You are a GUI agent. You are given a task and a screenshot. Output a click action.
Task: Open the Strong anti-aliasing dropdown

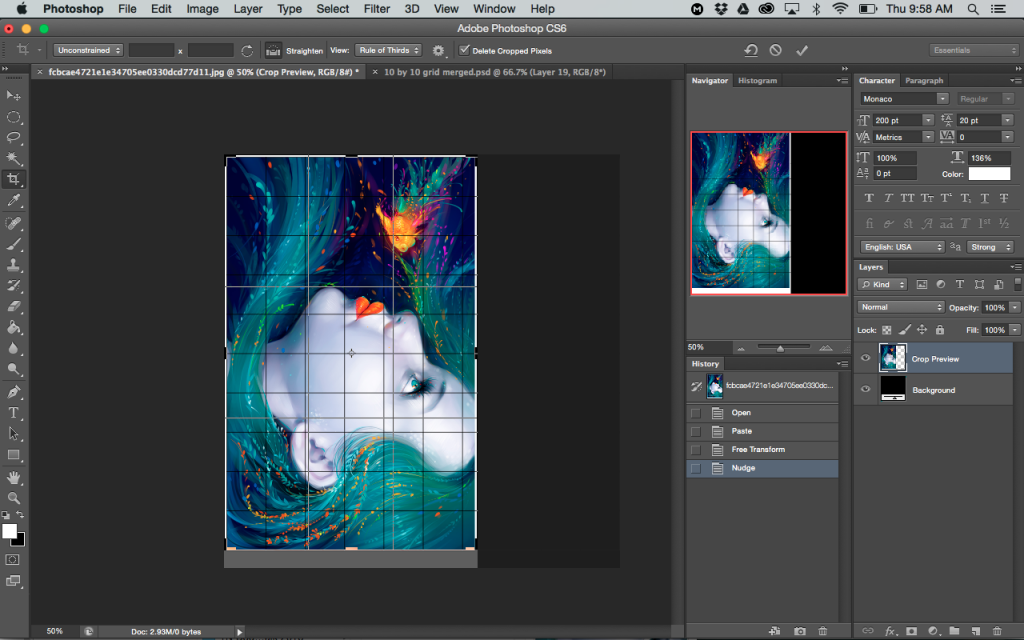(x=990, y=247)
